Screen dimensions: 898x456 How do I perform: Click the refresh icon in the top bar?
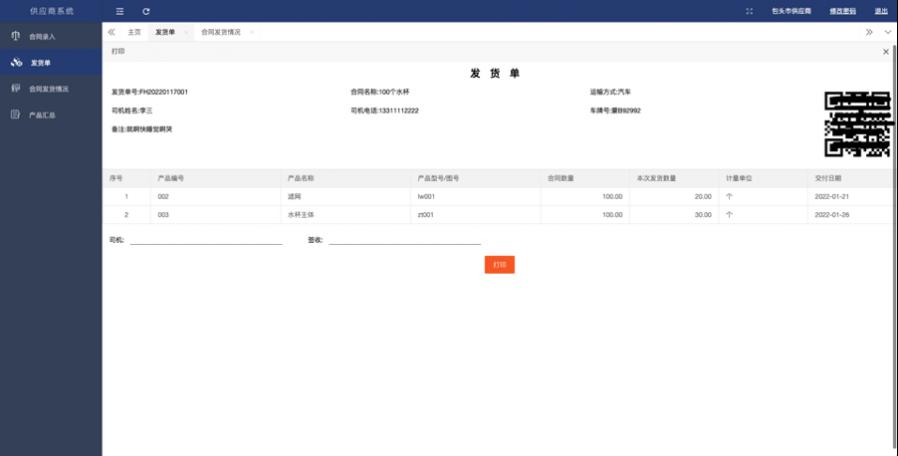coord(146,11)
